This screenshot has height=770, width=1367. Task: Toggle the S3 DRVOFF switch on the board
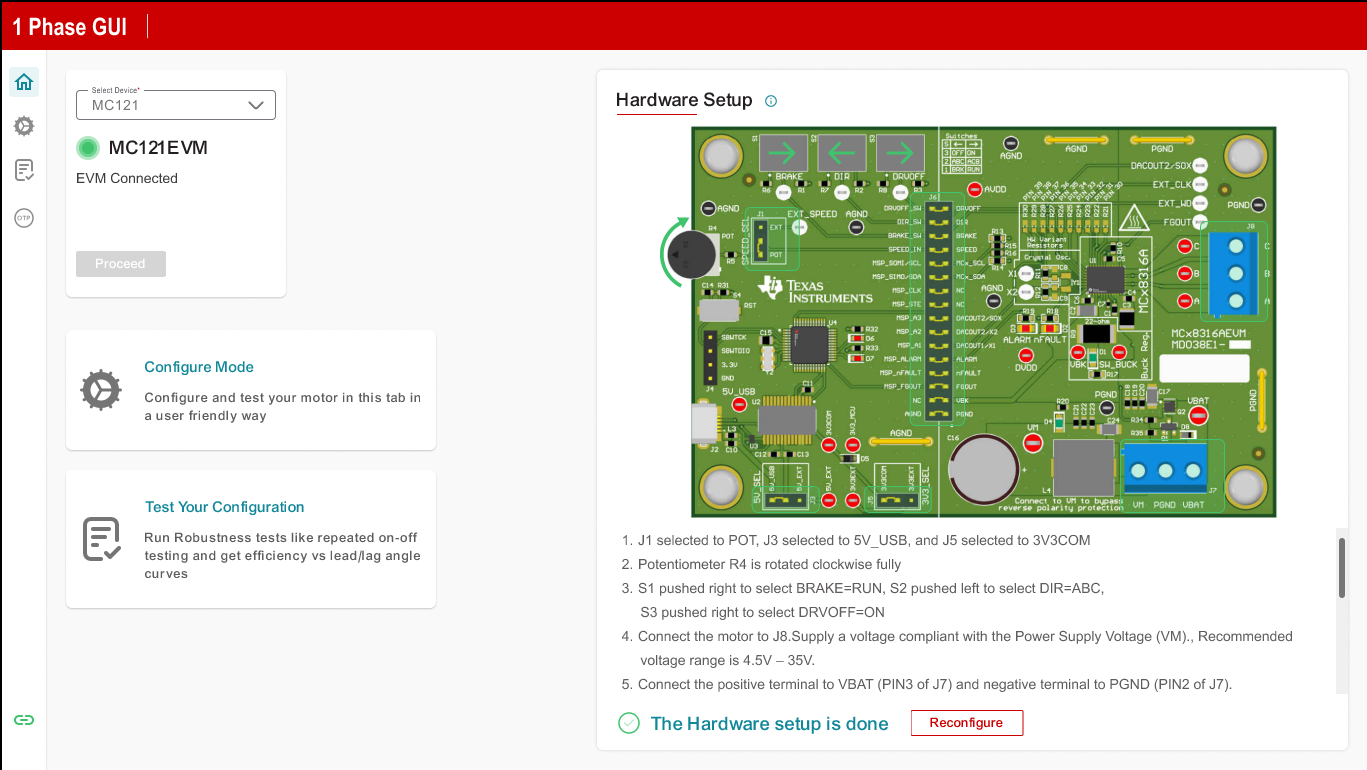point(900,154)
